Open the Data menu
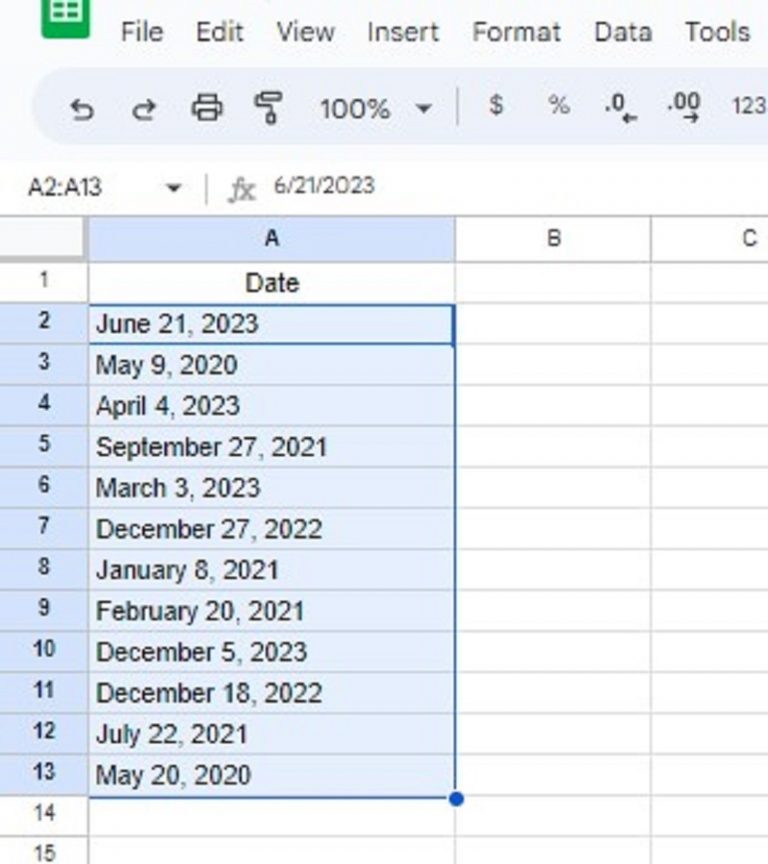This screenshot has width=768, height=864. coord(623,32)
